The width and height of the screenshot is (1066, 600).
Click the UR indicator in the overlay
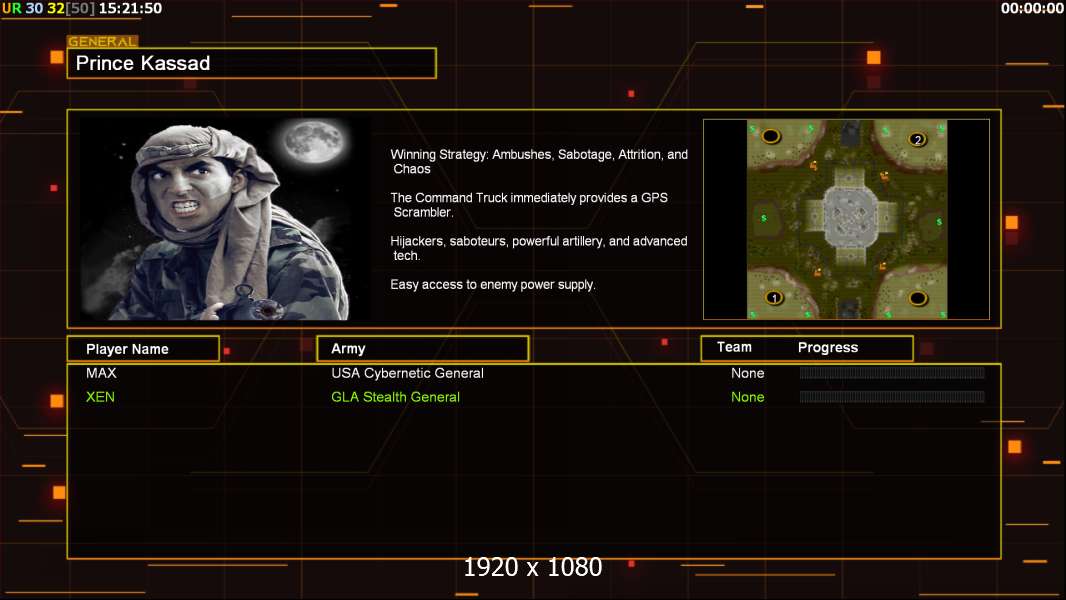click(x=12, y=9)
